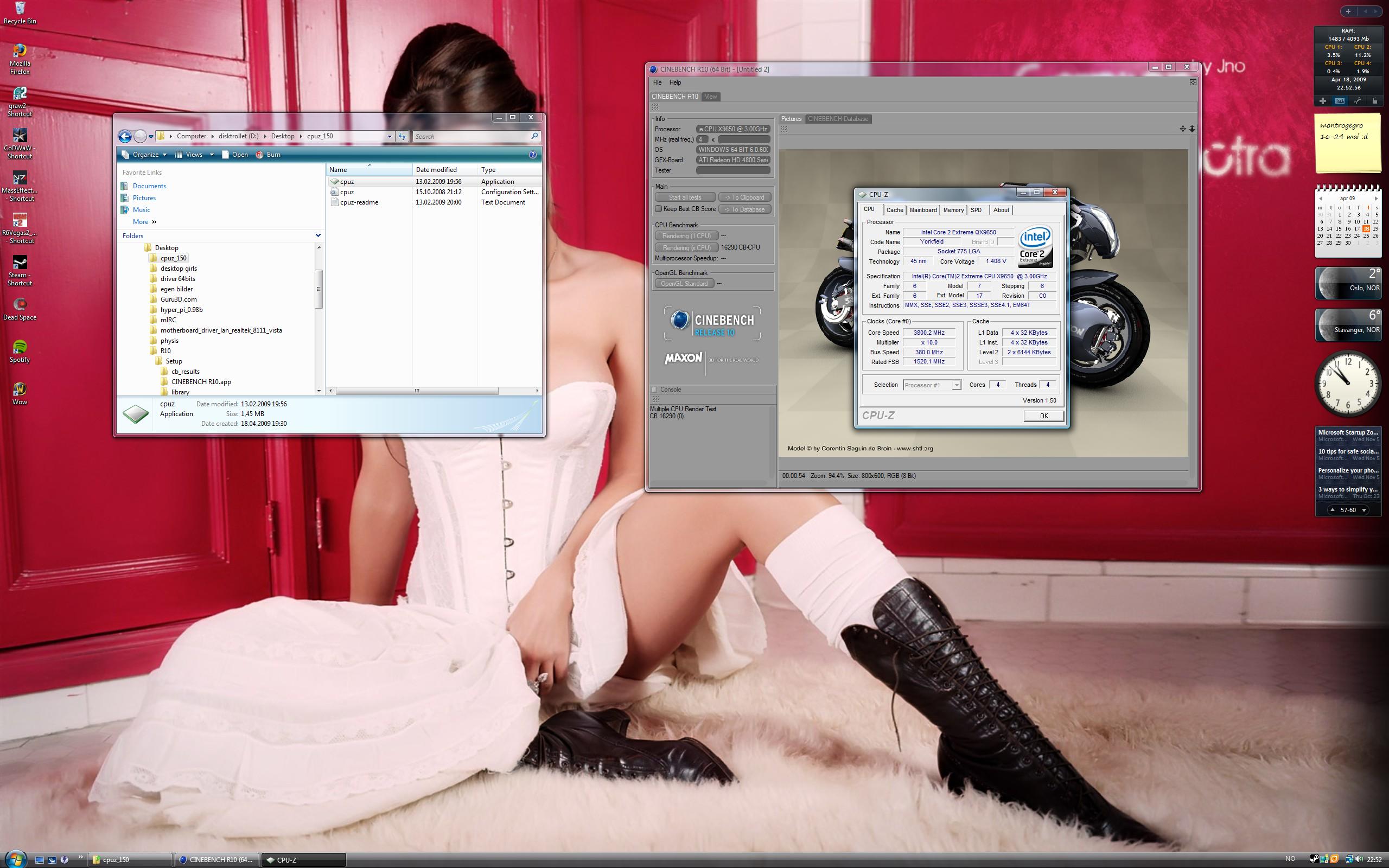The height and width of the screenshot is (868, 1389).
Task: Select the CoDWaW shortcut icon
Action: click(x=20, y=144)
